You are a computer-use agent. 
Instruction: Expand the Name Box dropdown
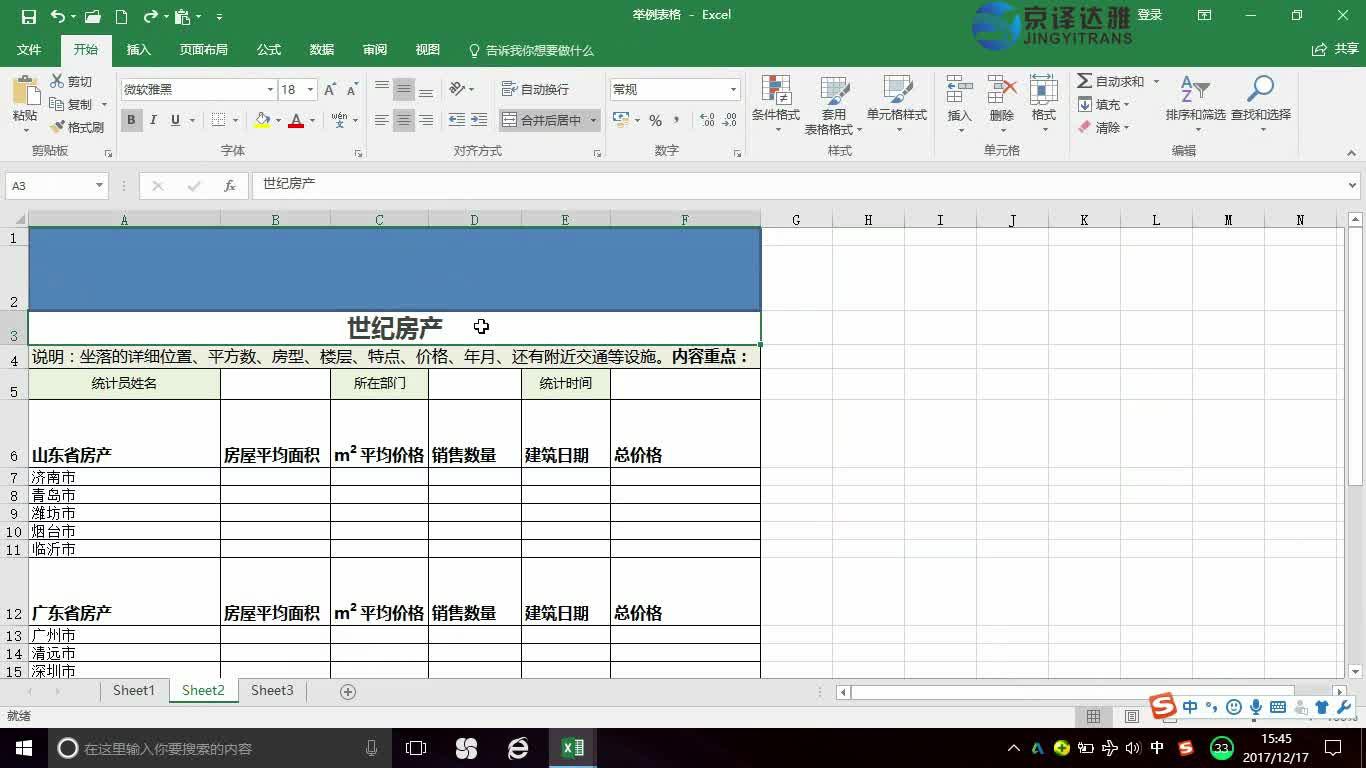pos(99,186)
